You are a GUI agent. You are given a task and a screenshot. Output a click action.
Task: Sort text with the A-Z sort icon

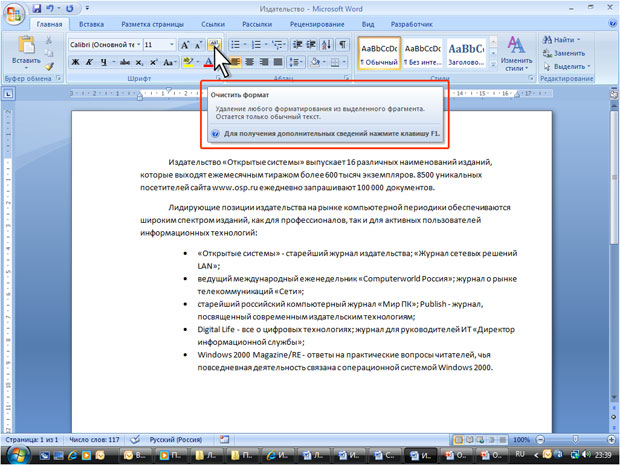click(x=327, y=45)
